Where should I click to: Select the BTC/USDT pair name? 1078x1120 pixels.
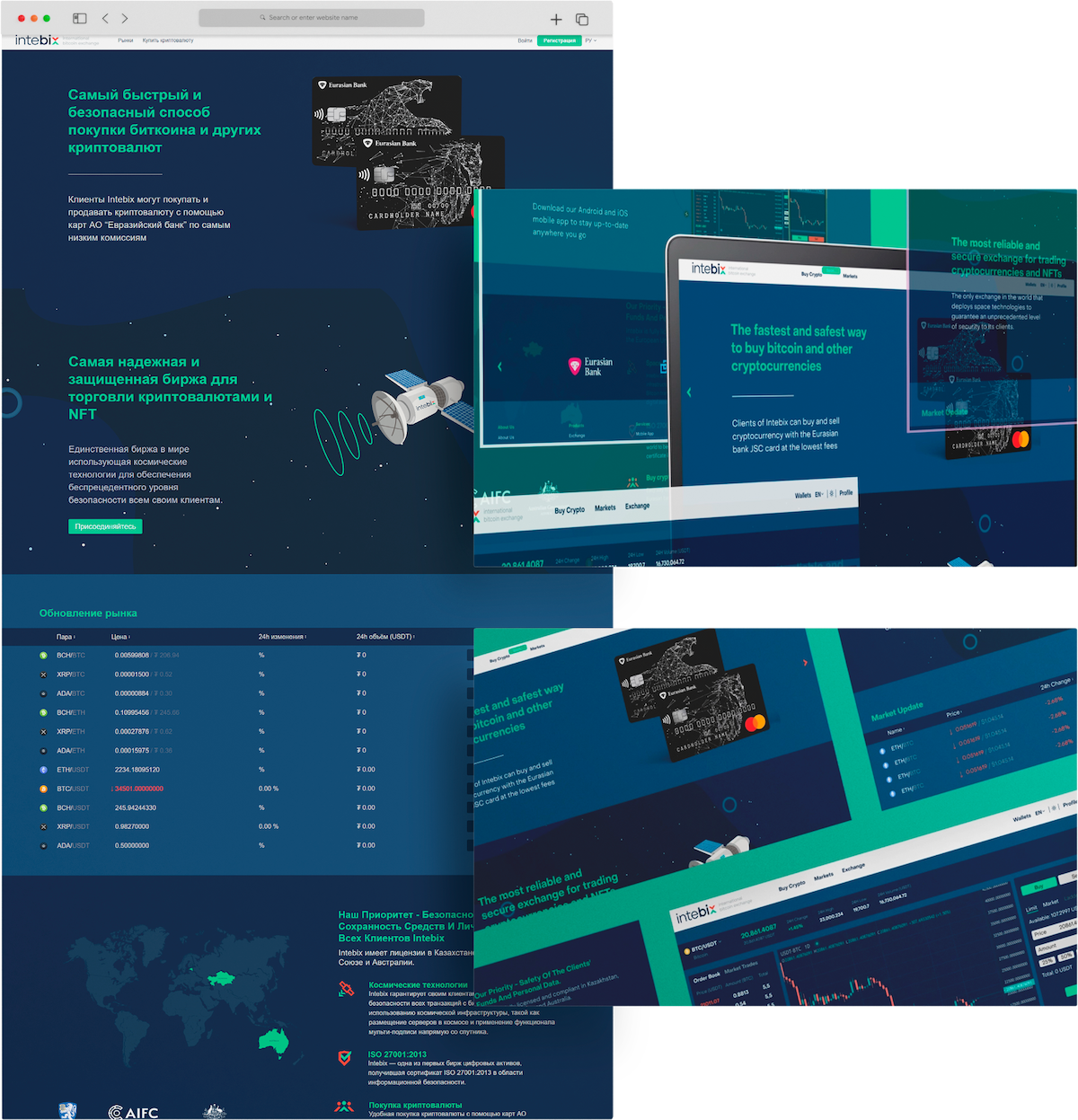pos(73,789)
